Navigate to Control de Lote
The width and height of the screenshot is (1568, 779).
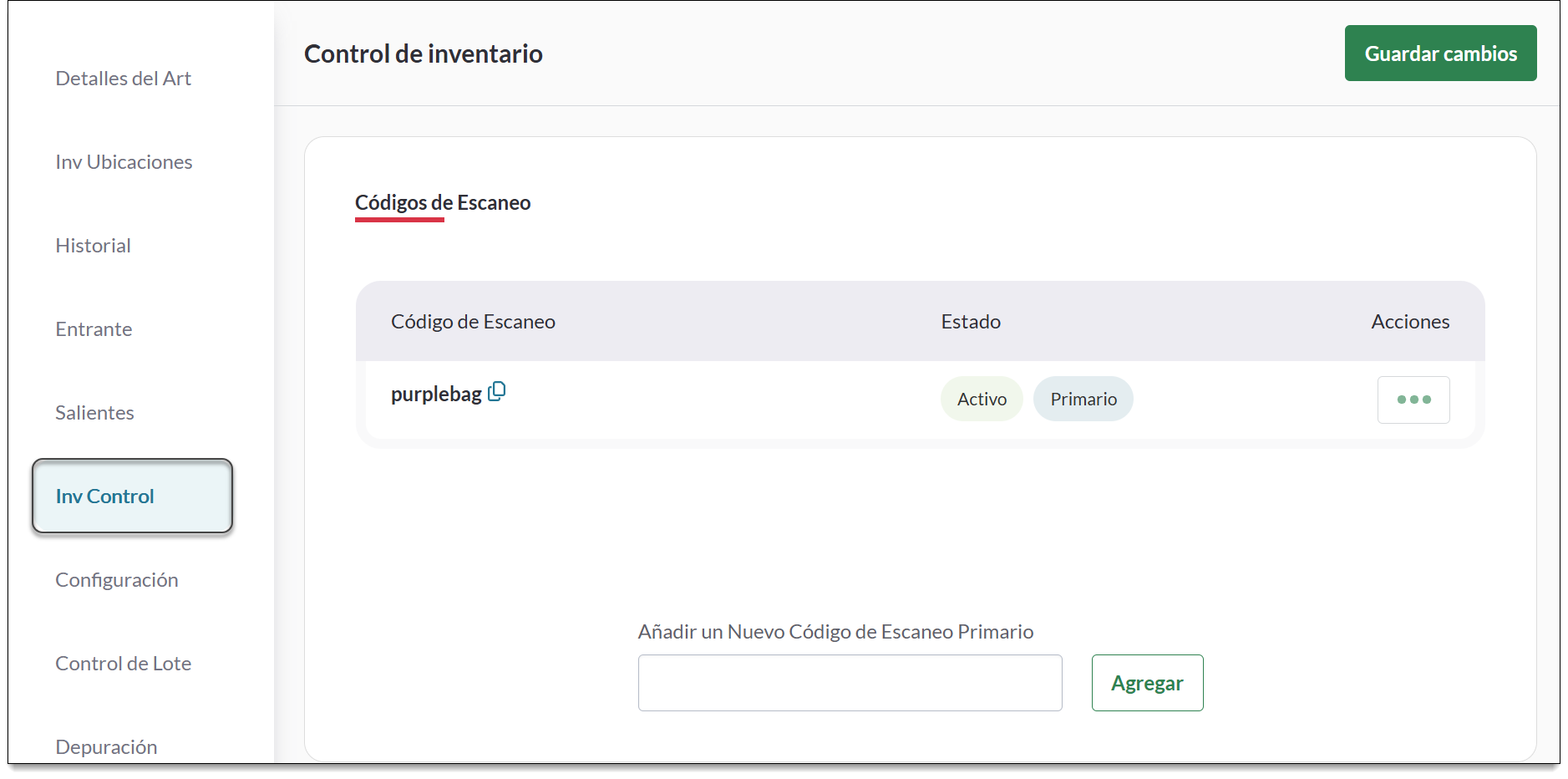[x=123, y=663]
